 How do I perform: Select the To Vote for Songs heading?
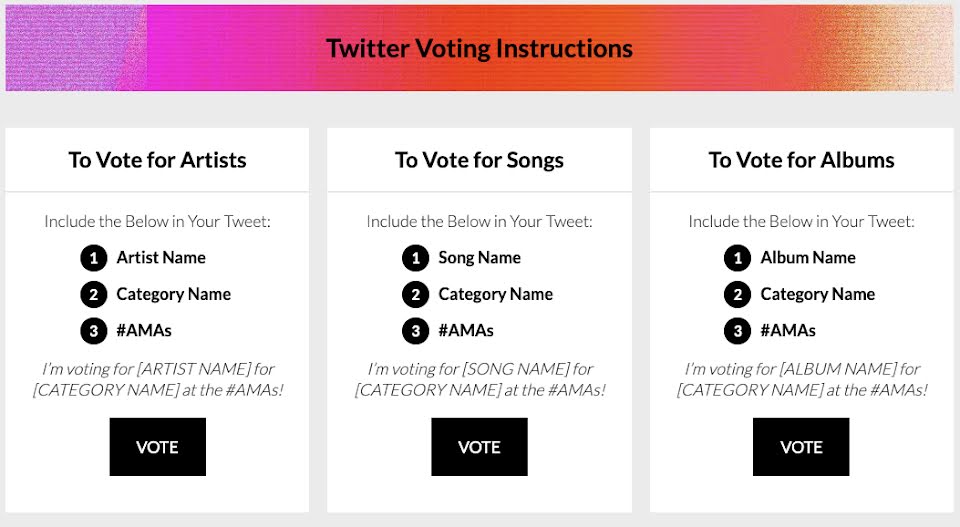click(479, 160)
